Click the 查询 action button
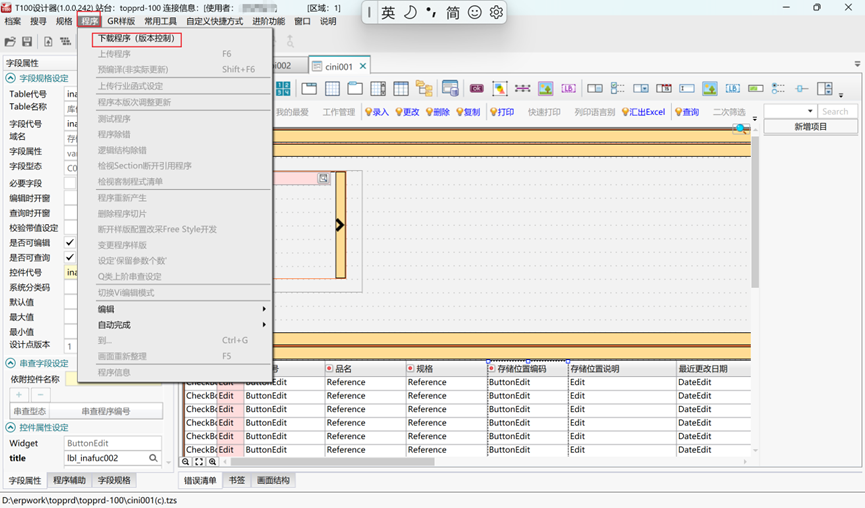865x508 pixels. pos(687,112)
